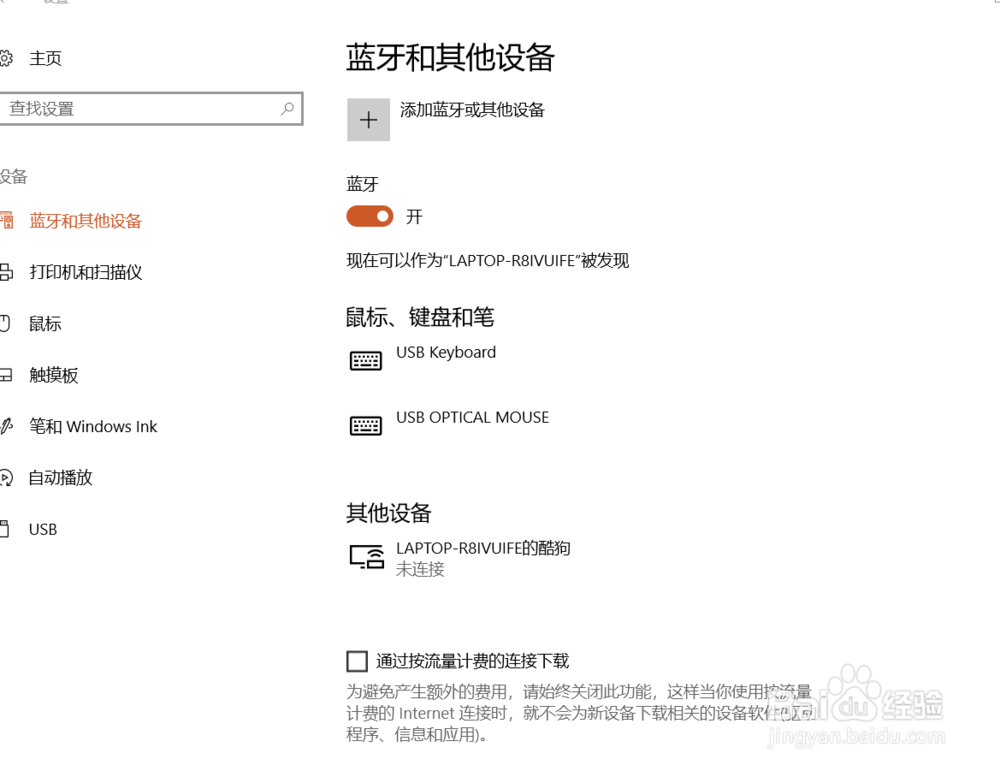Click the keyboard icon beside USB Keyboard

pos(365,360)
